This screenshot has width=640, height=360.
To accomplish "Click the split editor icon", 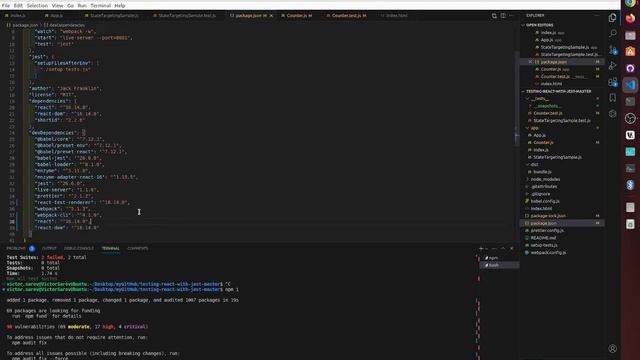I will pyautogui.click(x=503, y=16).
